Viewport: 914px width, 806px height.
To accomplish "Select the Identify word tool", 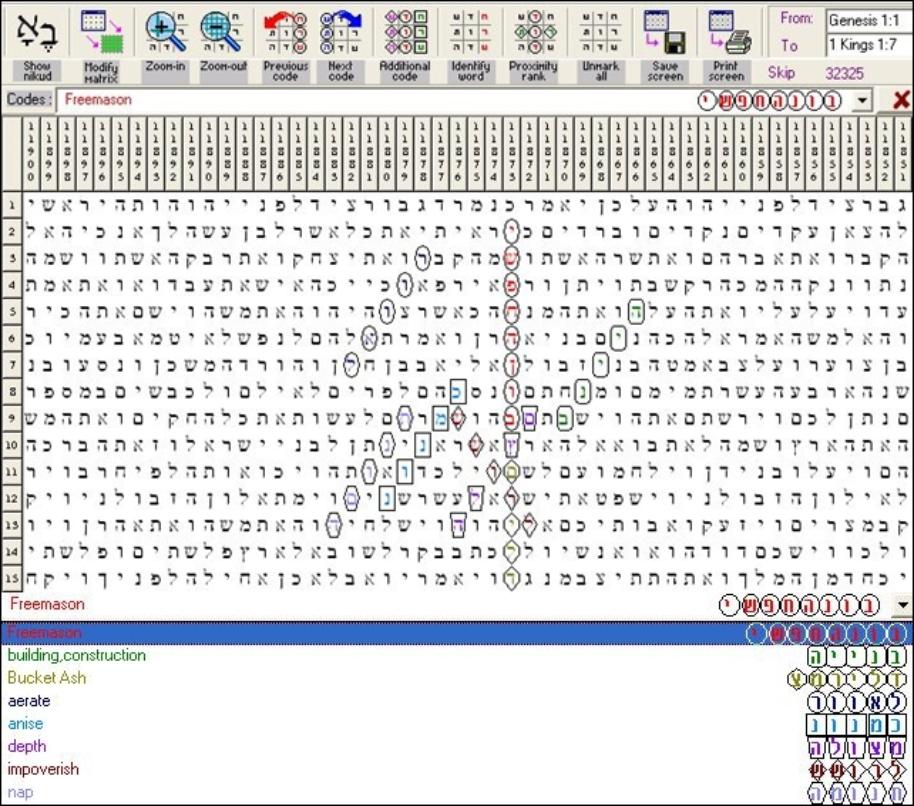I will click(x=471, y=32).
